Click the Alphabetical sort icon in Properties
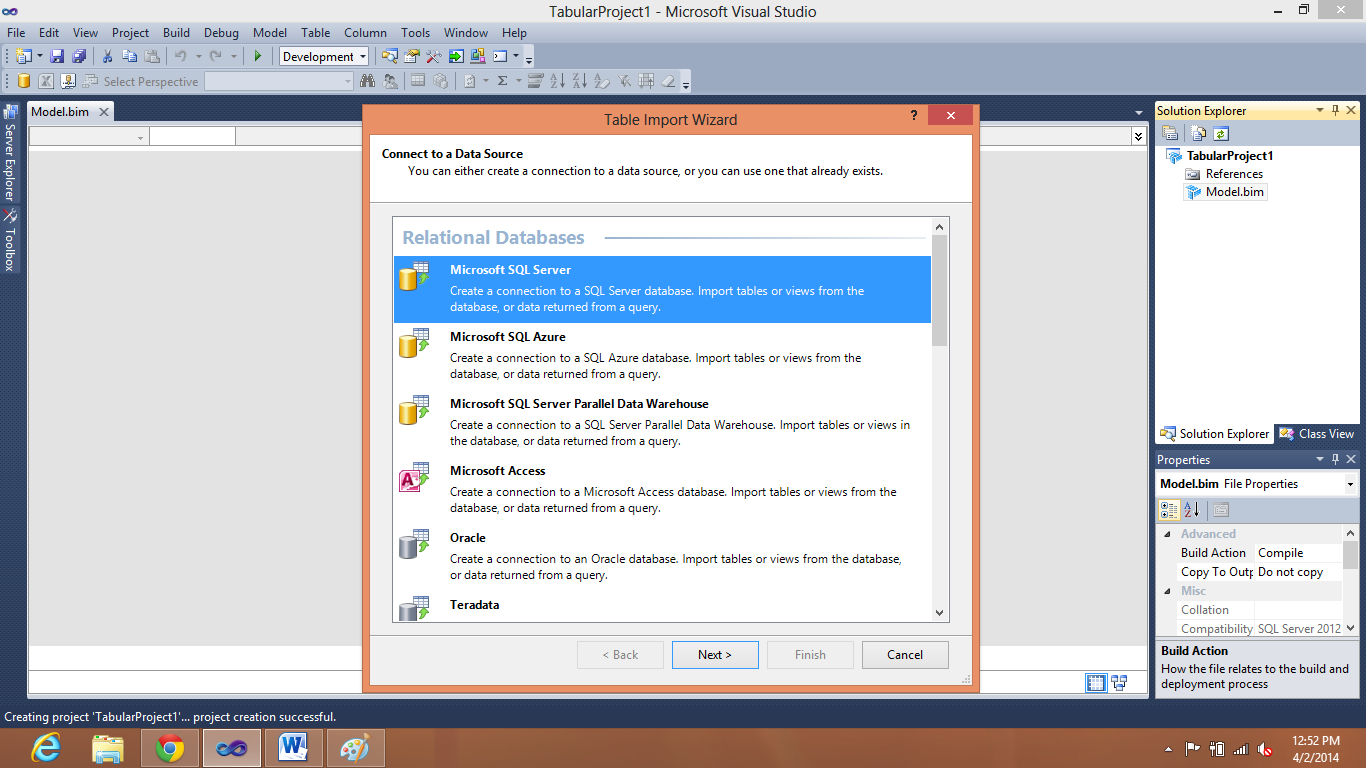This screenshot has height=768, width=1366. 1192,510
